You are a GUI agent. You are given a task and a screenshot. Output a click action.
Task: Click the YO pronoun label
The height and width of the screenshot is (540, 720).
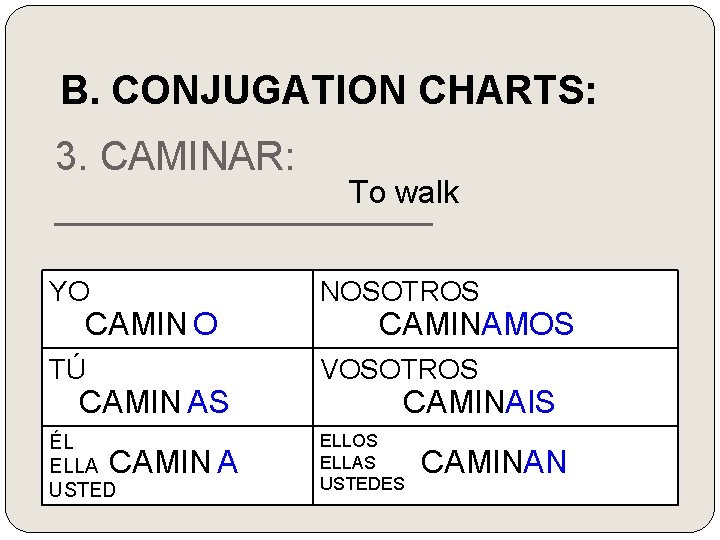[x=69, y=291]
